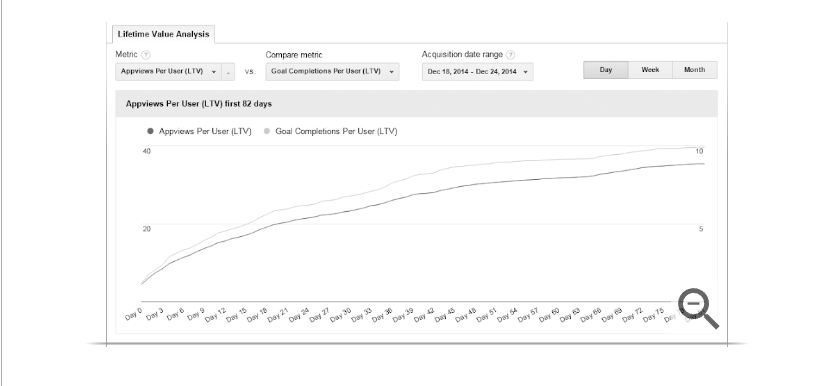Viewport: 832px width, 386px height.
Task: Click the Acquisition date range help icon
Action: click(x=510, y=55)
